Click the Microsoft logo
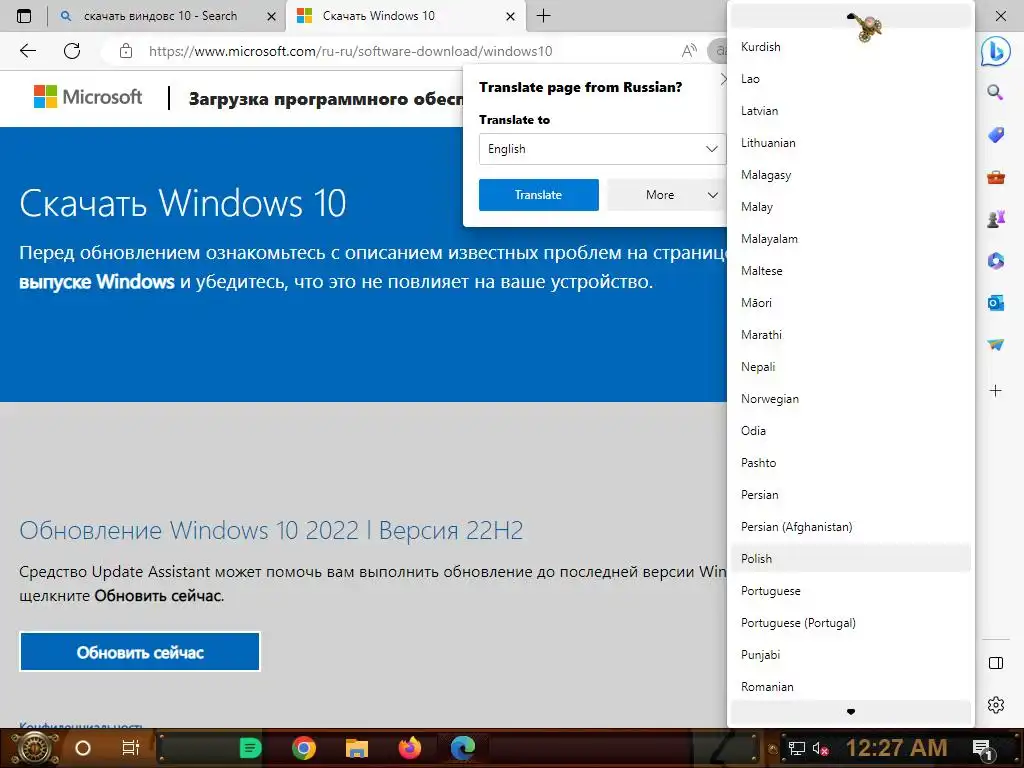1024x768 pixels. [88, 97]
